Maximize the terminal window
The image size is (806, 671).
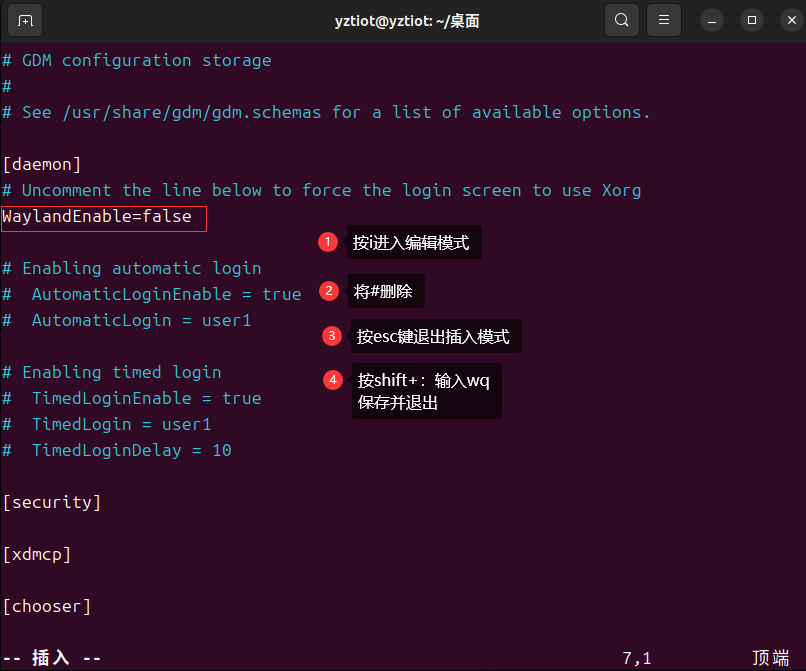pyautogui.click(x=752, y=21)
